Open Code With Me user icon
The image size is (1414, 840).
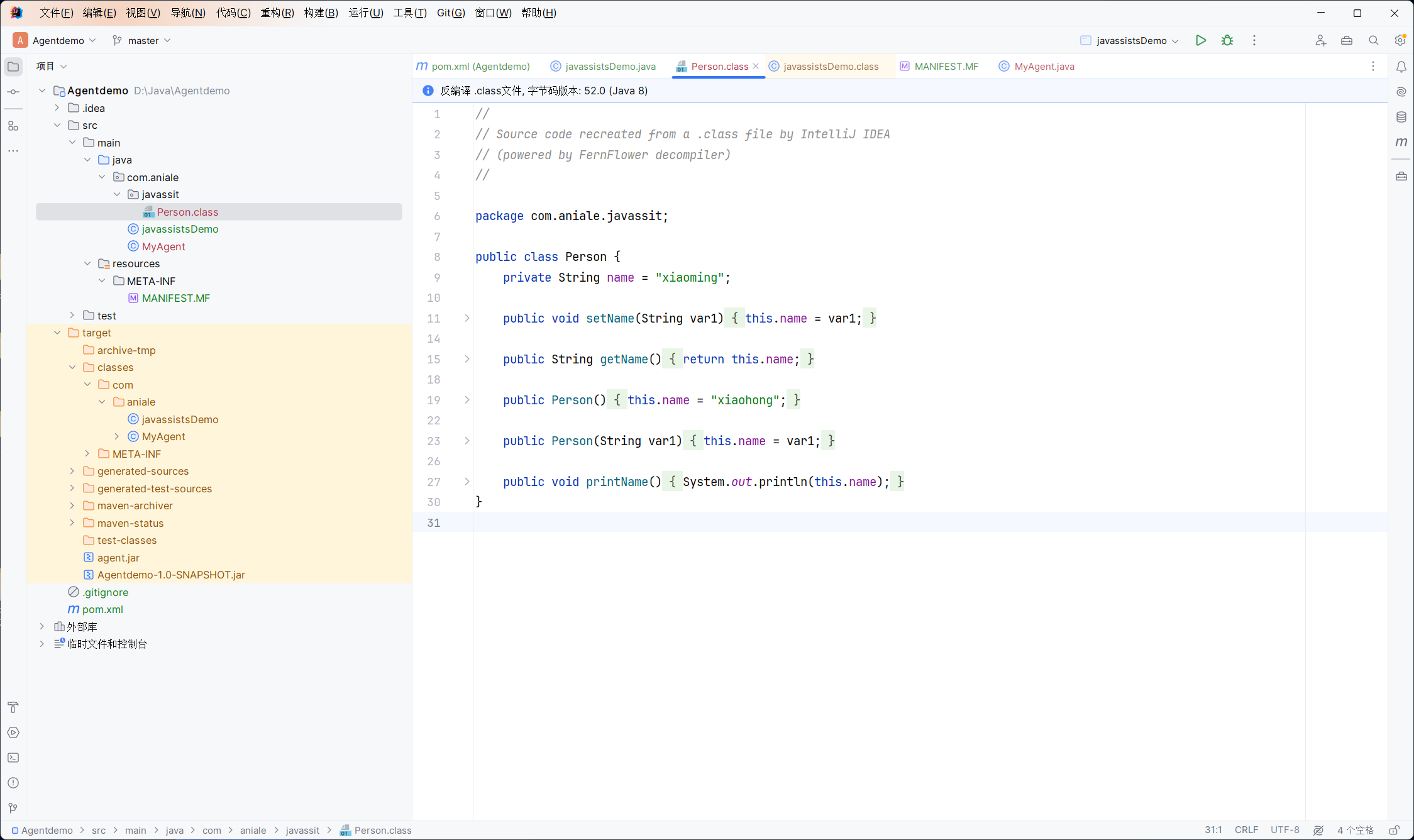pos(1320,40)
